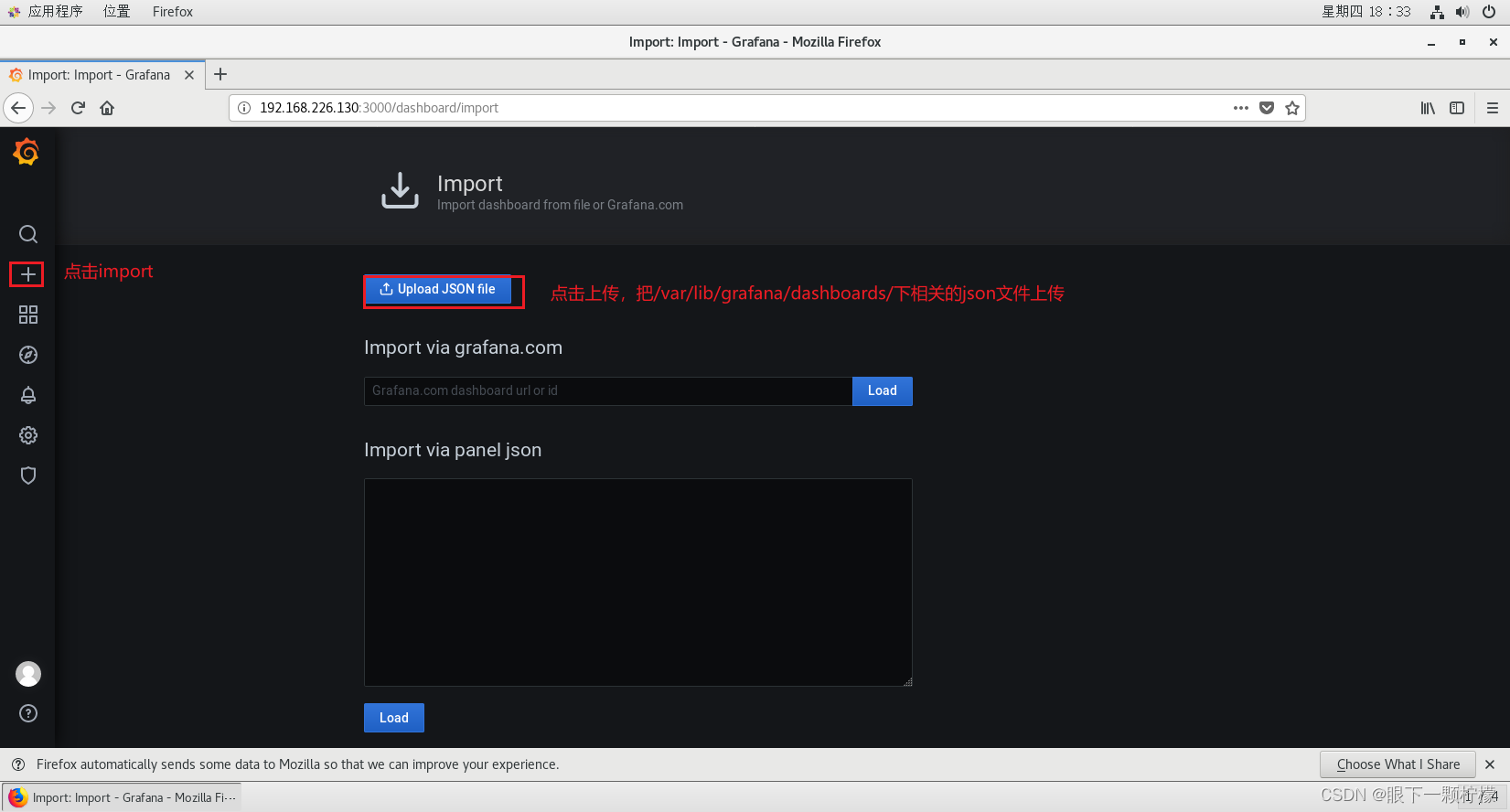This screenshot has height=812, width=1510.
Task: Close the Import - Grafana tab
Action: pyautogui.click(x=189, y=75)
